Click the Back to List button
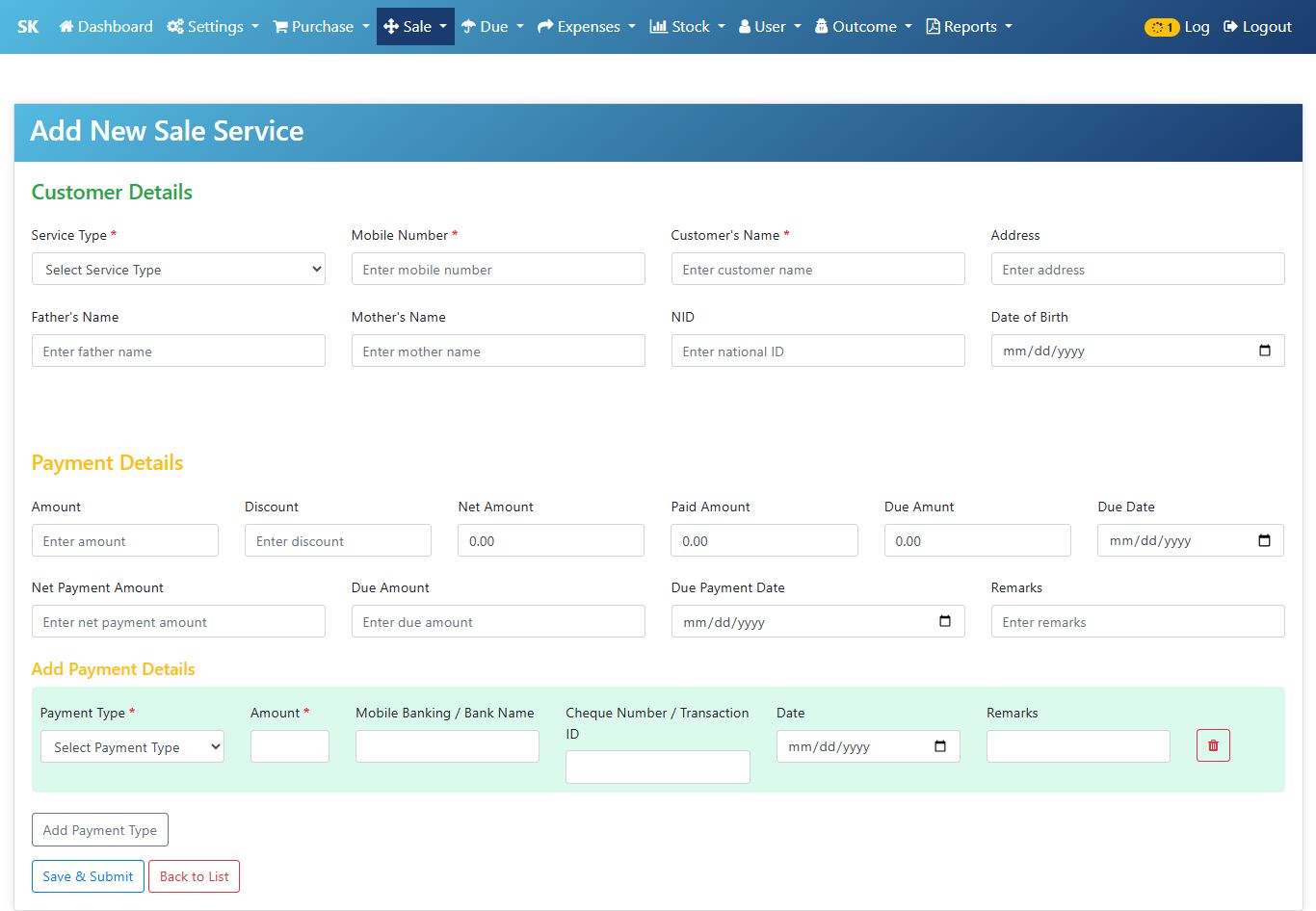 194,876
